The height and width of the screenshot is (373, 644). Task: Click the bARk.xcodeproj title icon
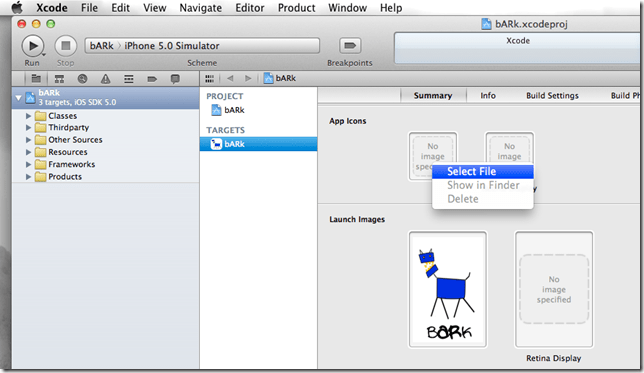pyautogui.click(x=486, y=24)
